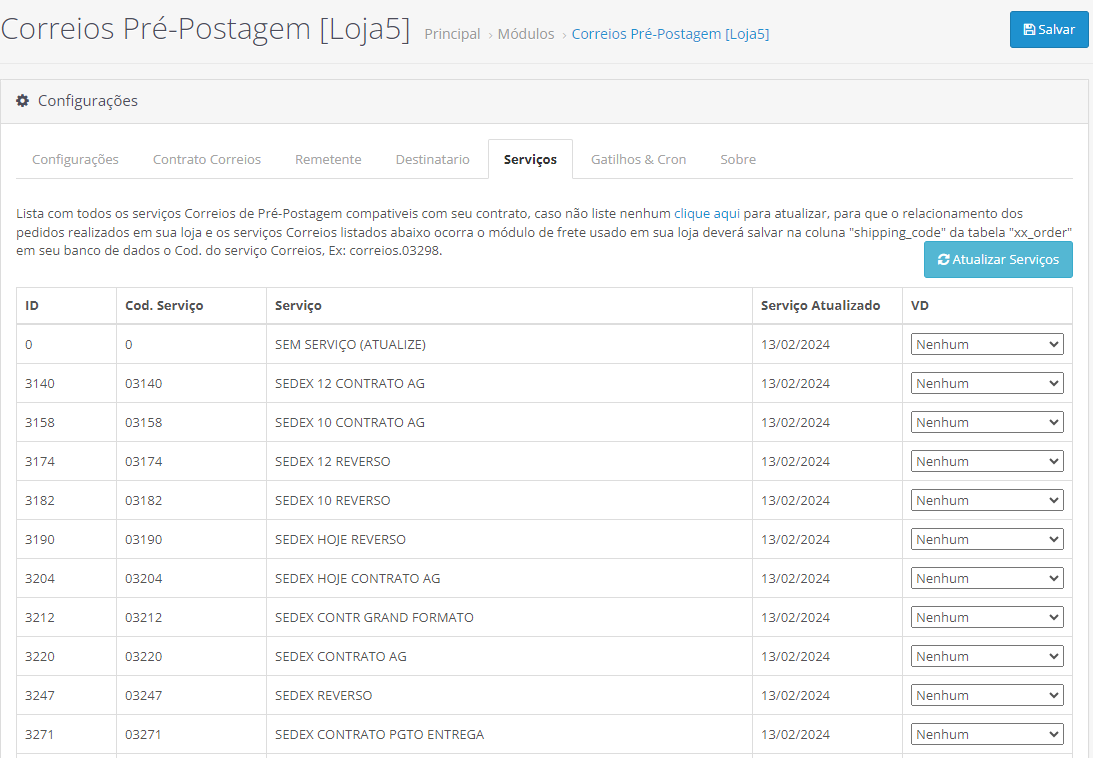Open VD dropdown for SEDEX 12 CONTRATO AG
Screen dimensions: 1093x758
pos(987,383)
